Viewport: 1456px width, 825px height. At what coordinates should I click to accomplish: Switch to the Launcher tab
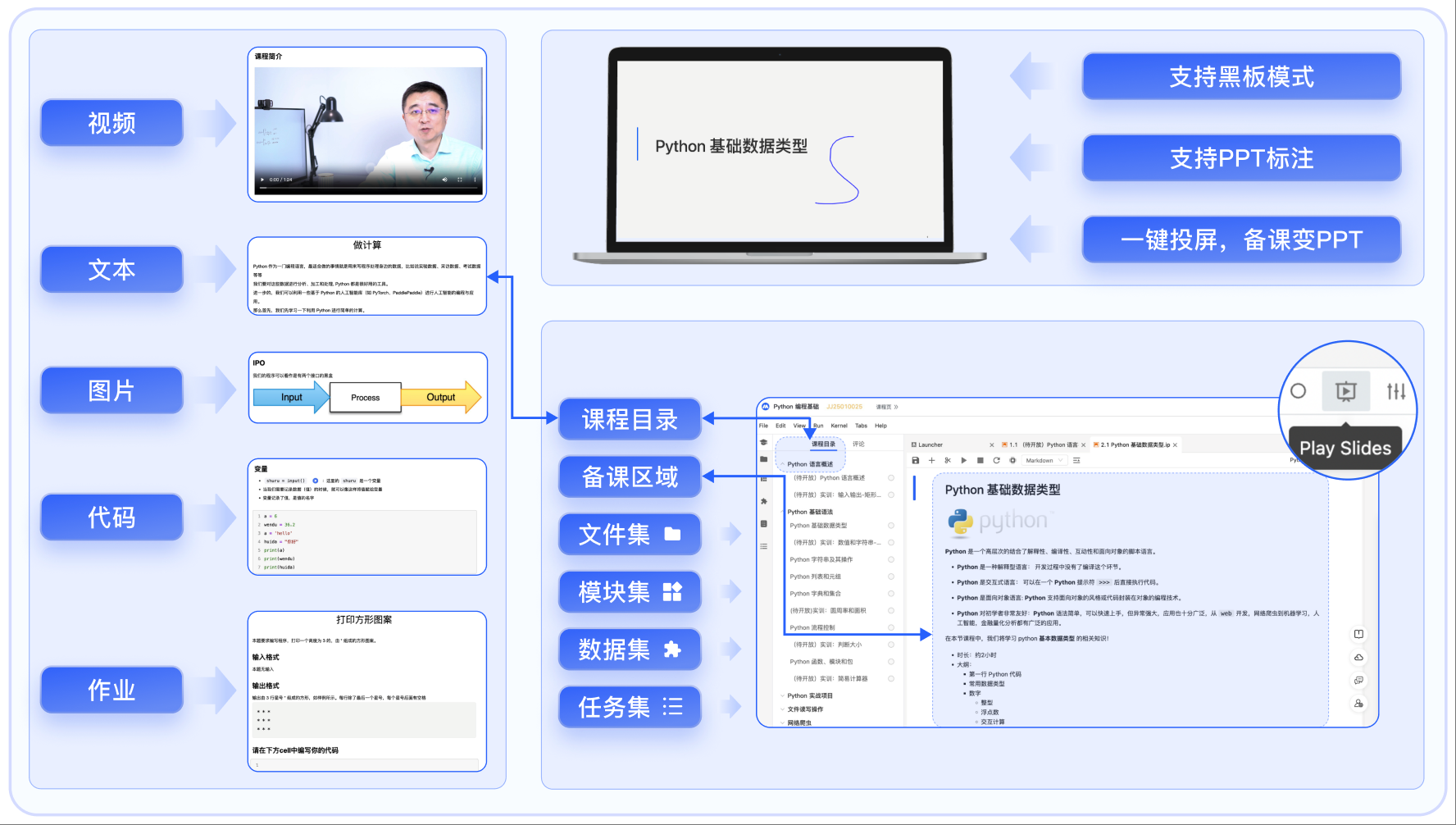point(930,445)
